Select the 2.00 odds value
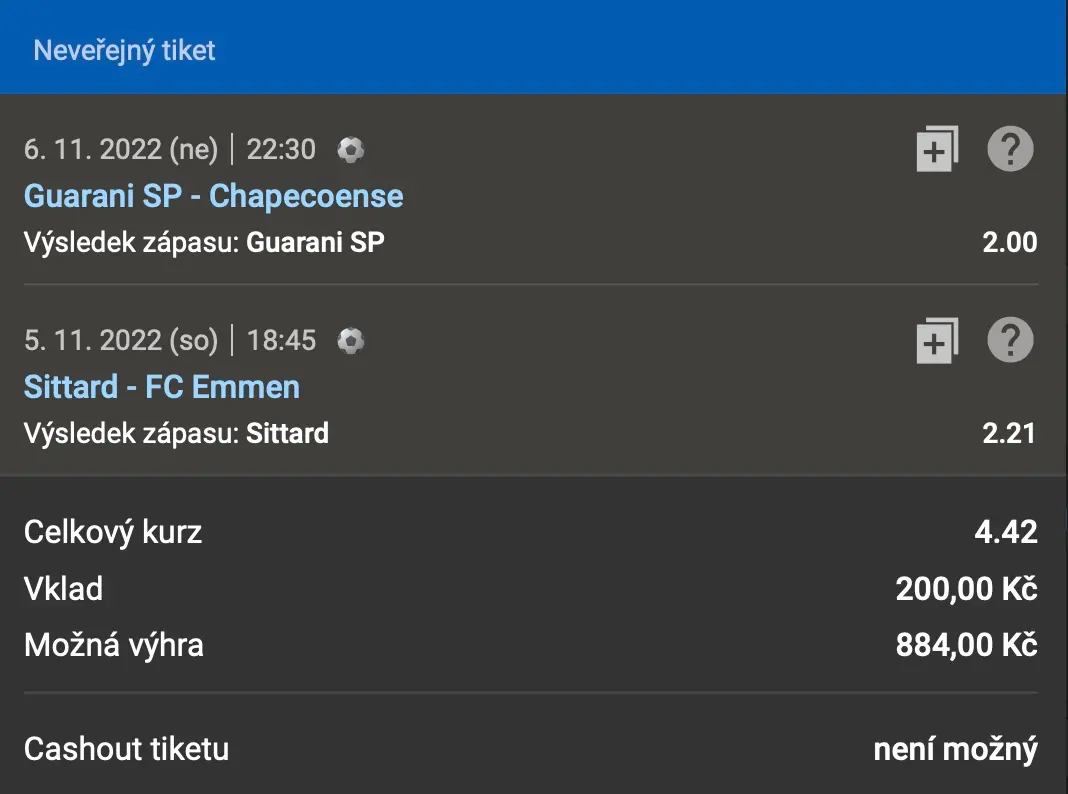This screenshot has height=794, width=1068. [x=1009, y=242]
